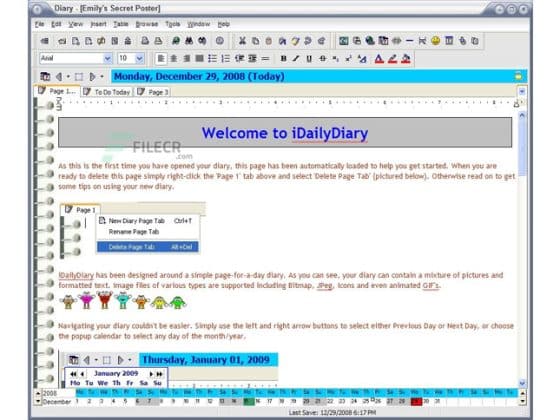Image resolution: width=560 pixels, height=420 pixels.
Task: Justify the text
Action: pos(200,59)
